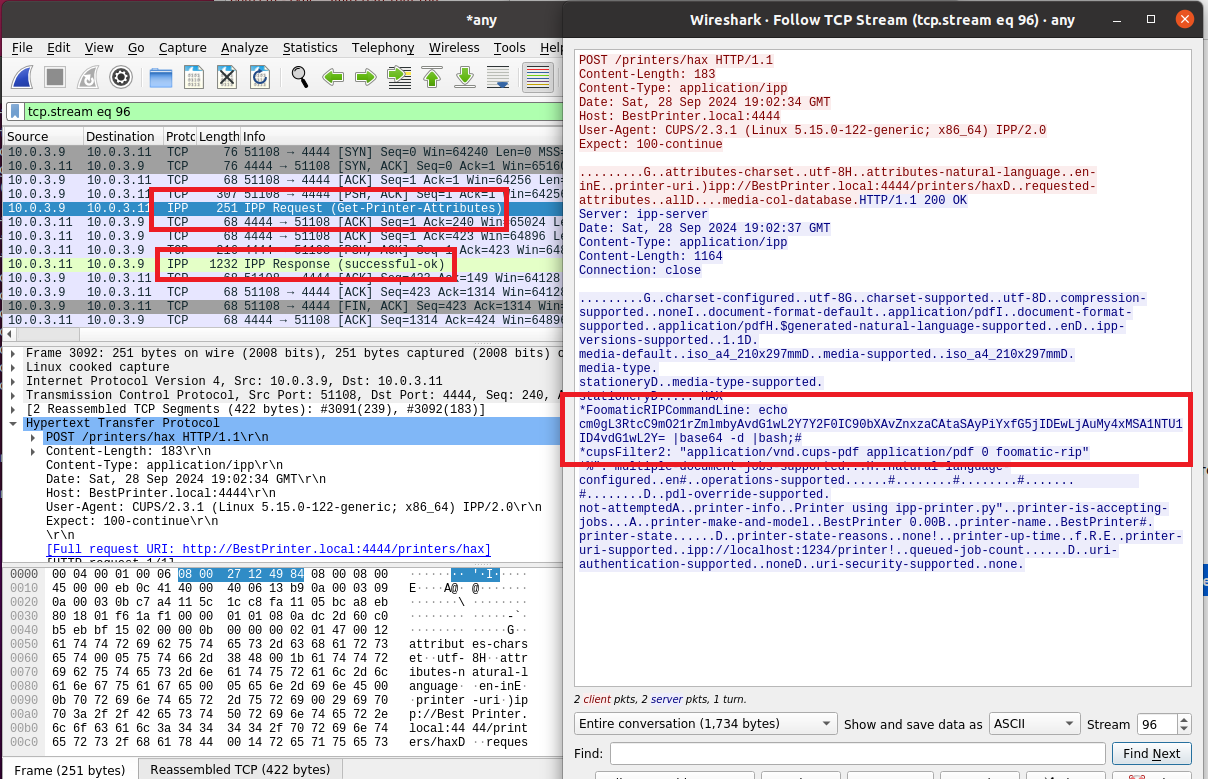Go back in packet history
This screenshot has height=779, width=1208.
coord(333,77)
